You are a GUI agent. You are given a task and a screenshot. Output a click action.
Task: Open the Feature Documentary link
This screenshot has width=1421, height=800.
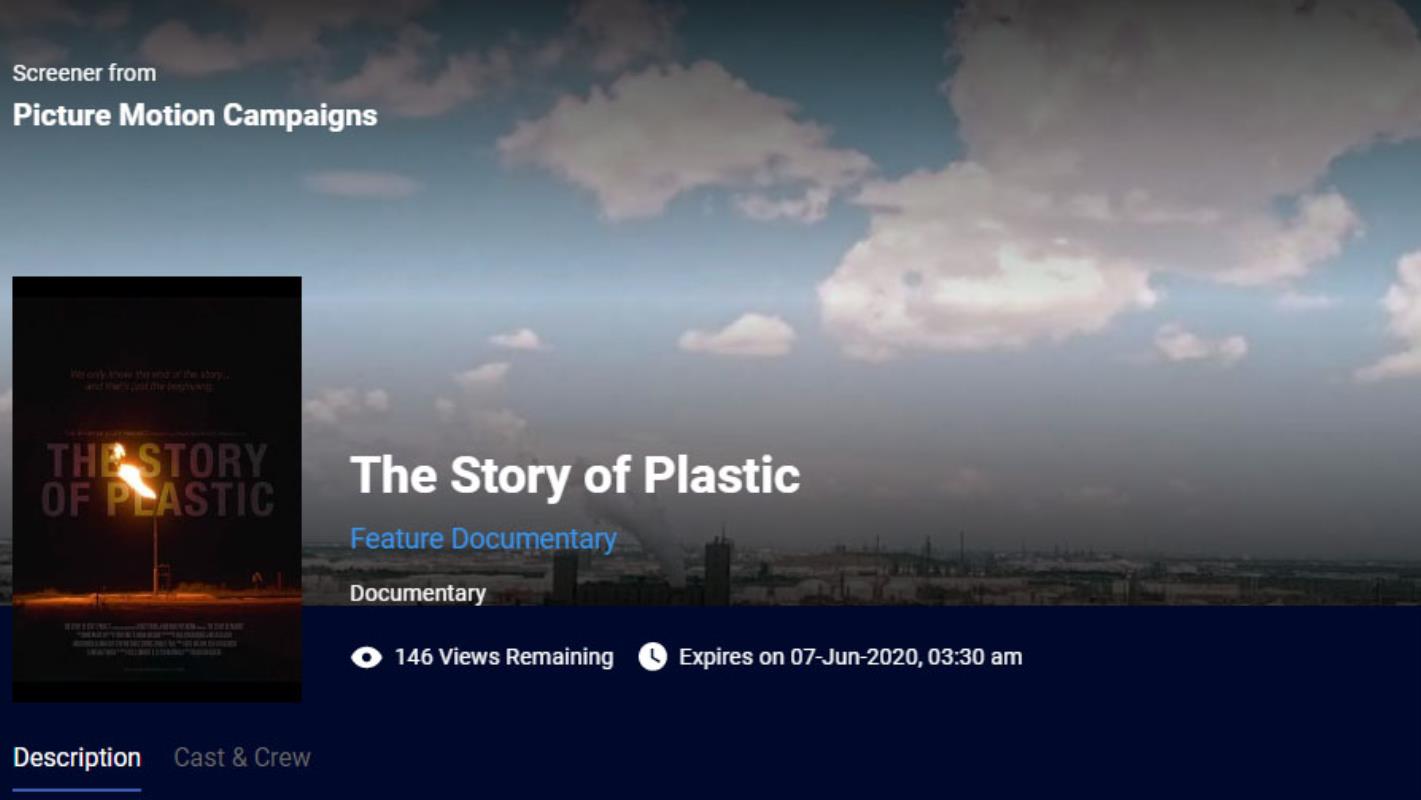(483, 538)
